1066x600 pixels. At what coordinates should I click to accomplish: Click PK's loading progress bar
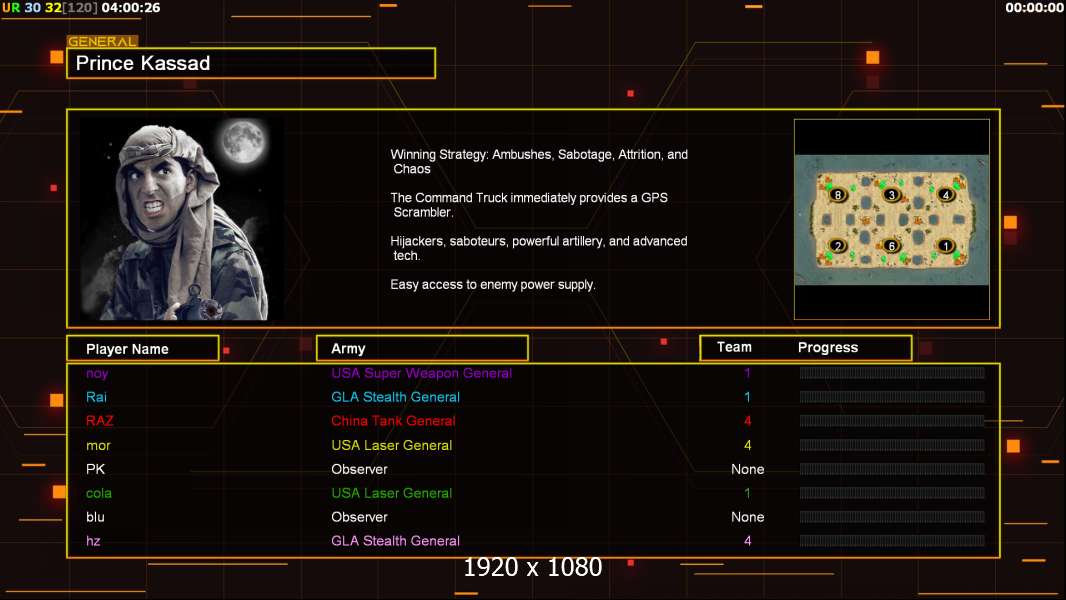892,469
